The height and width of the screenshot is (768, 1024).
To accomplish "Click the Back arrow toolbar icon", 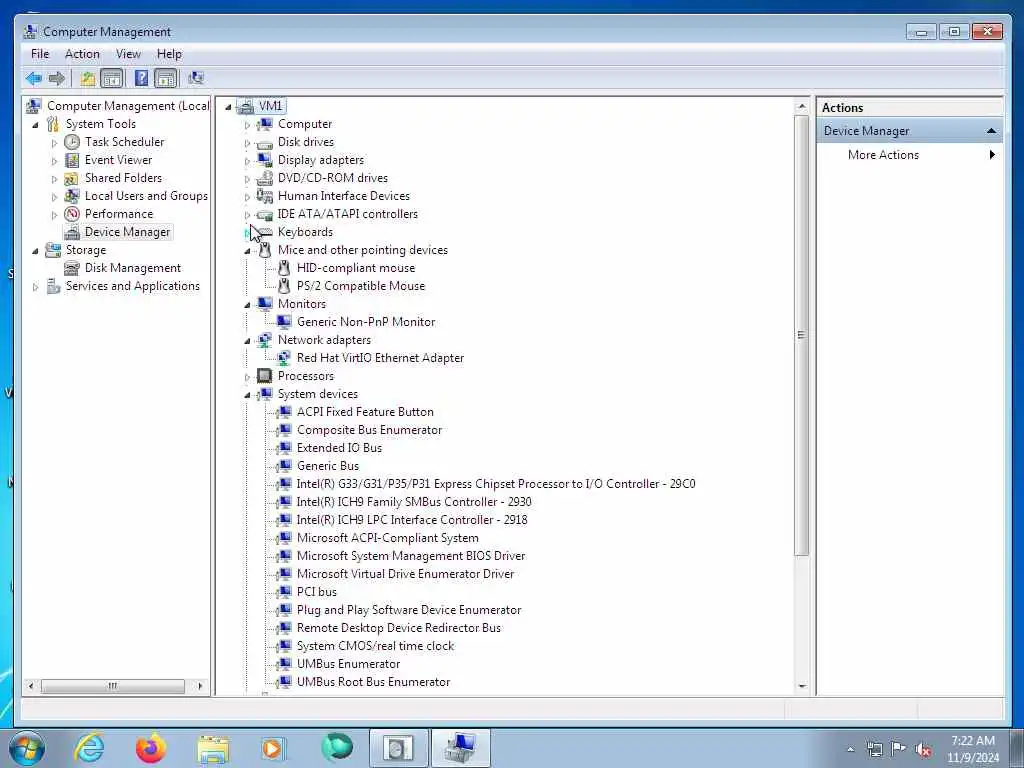I will tap(34, 79).
